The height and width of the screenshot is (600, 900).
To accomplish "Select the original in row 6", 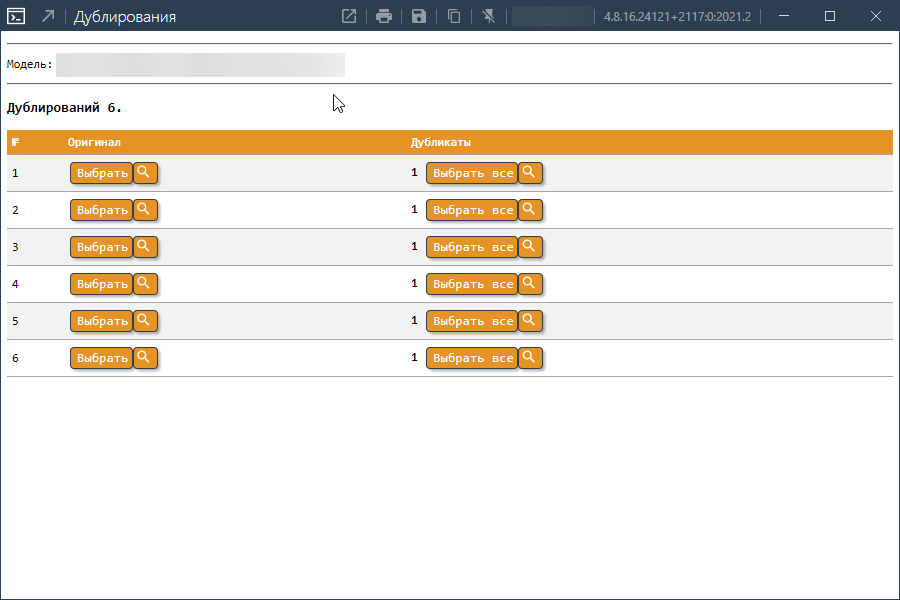I will (102, 358).
